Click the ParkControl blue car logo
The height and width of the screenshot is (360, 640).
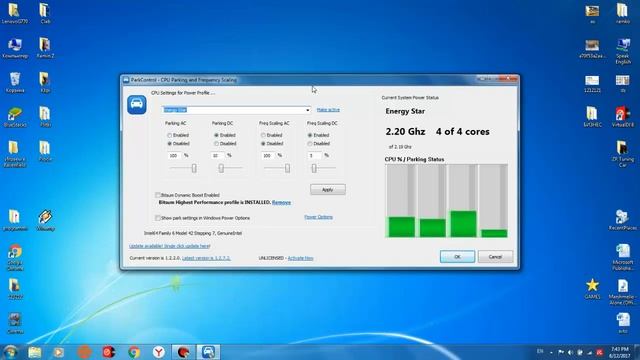click(137, 105)
